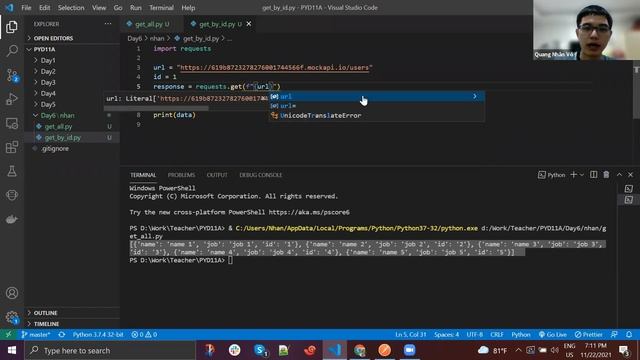Open the Accounts icon in activity bar
Viewport: 640px width, 360px height.
[12, 293]
